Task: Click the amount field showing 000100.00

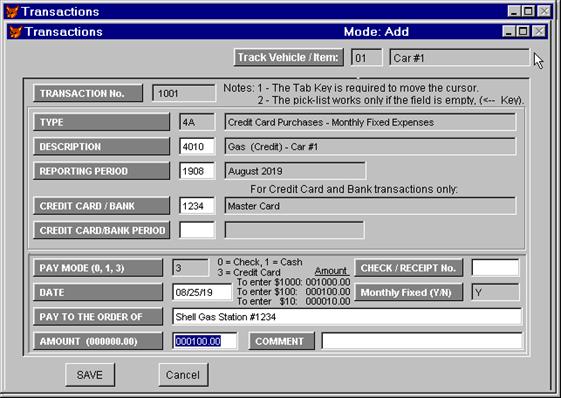Action: click(x=205, y=341)
